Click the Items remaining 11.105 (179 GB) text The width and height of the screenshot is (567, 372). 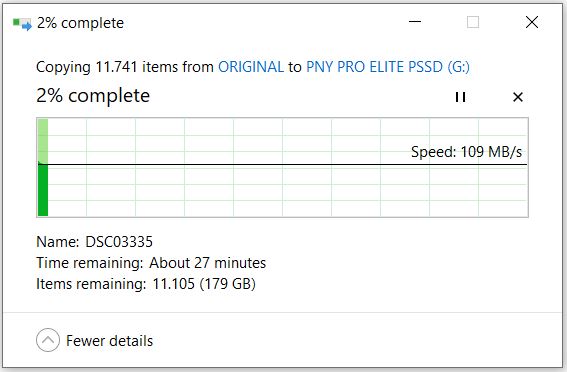pos(146,284)
